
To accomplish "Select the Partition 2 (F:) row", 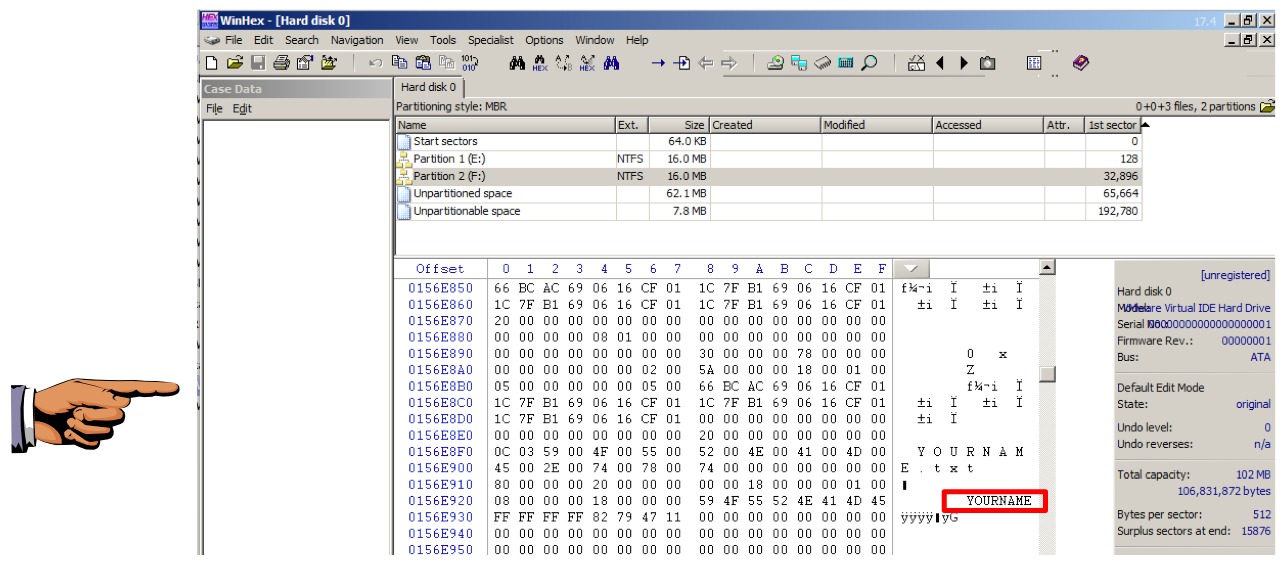I will click(449, 176).
